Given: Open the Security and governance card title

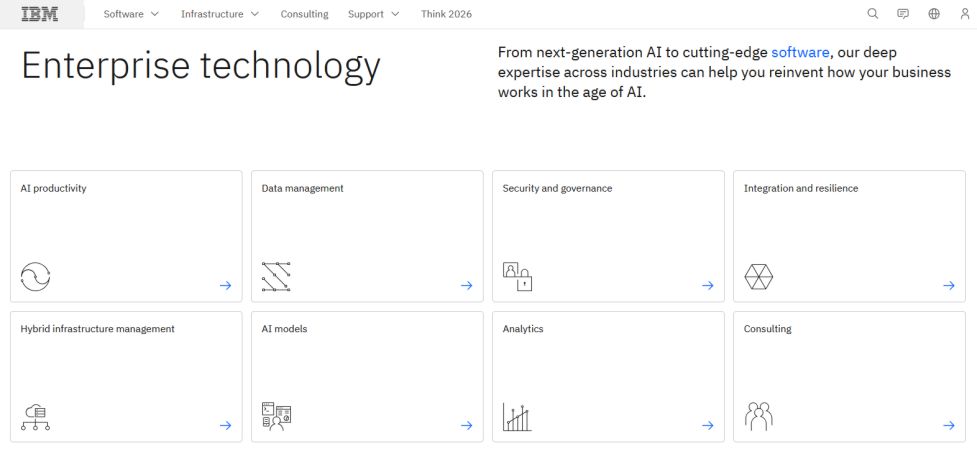Looking at the screenshot, I should click(557, 188).
